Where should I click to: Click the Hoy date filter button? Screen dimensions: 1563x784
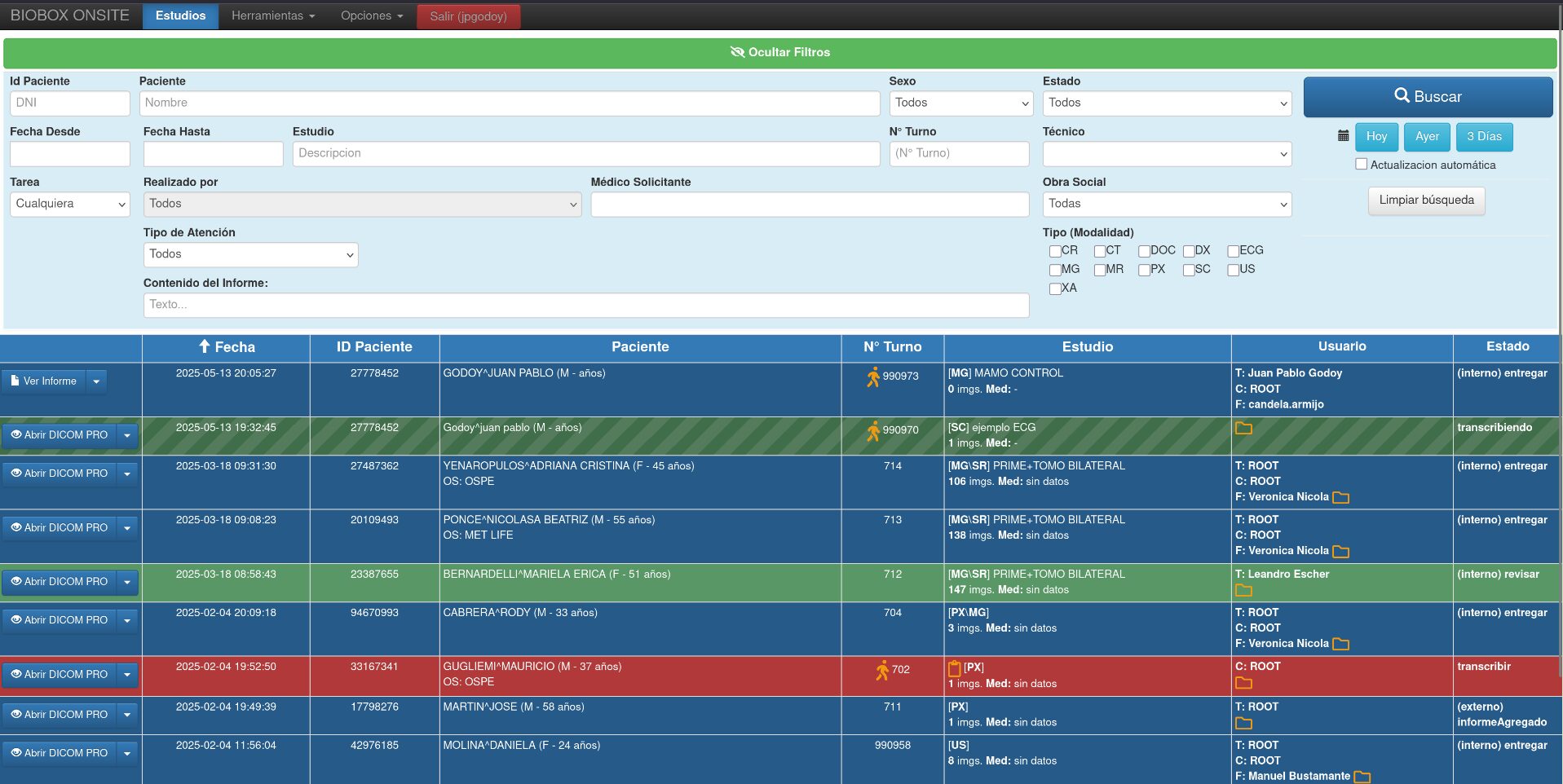point(1376,136)
